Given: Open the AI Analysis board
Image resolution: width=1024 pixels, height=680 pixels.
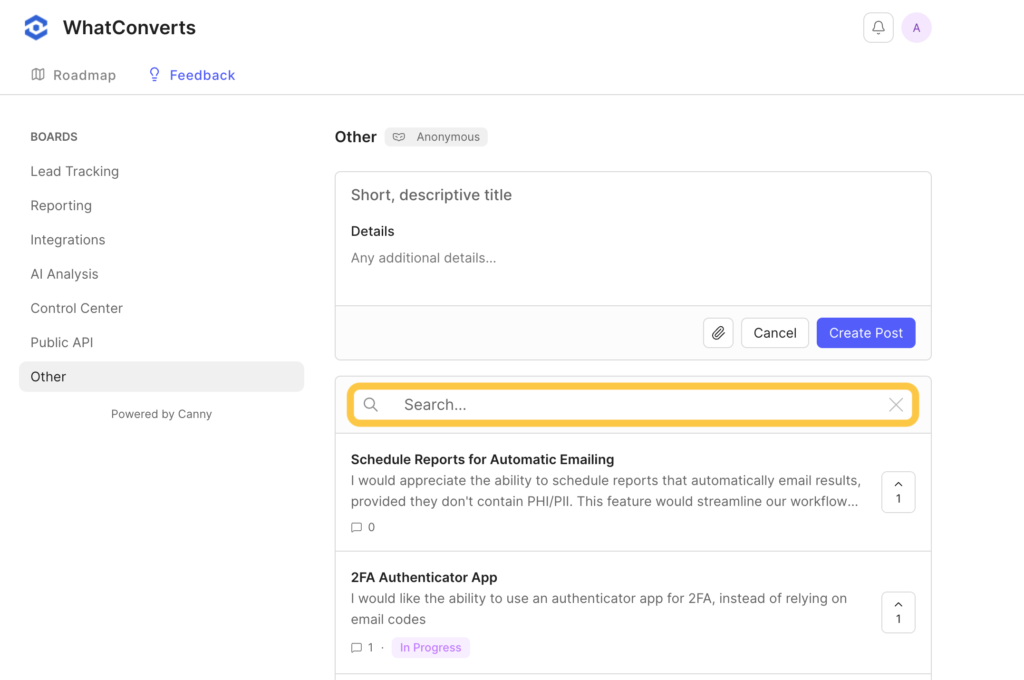Looking at the screenshot, I should tap(64, 273).
